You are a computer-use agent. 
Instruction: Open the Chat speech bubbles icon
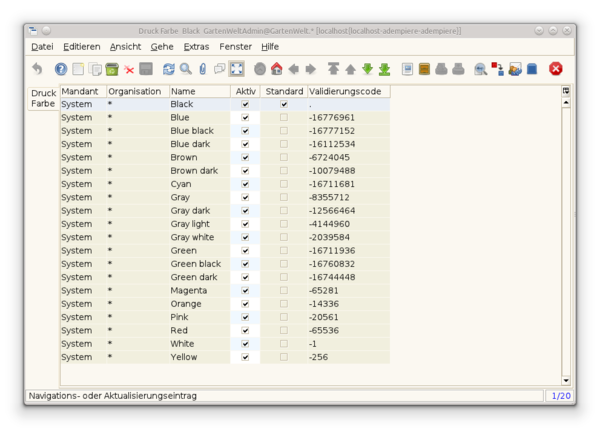click(x=220, y=69)
